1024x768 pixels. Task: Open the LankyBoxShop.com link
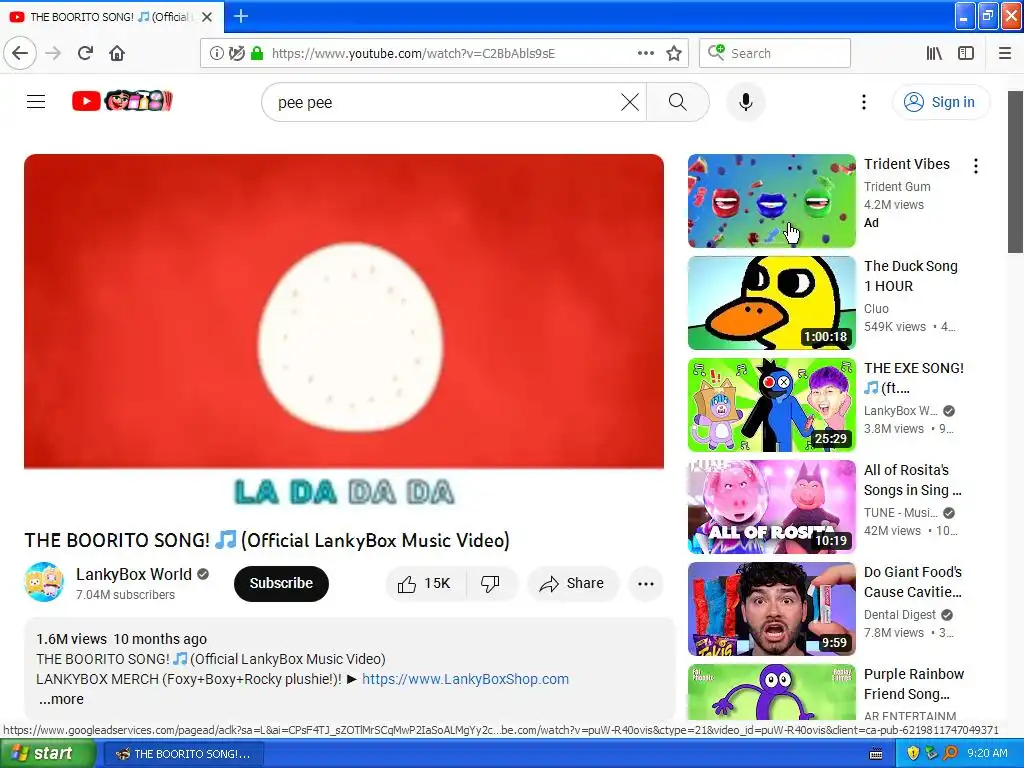tap(466, 679)
